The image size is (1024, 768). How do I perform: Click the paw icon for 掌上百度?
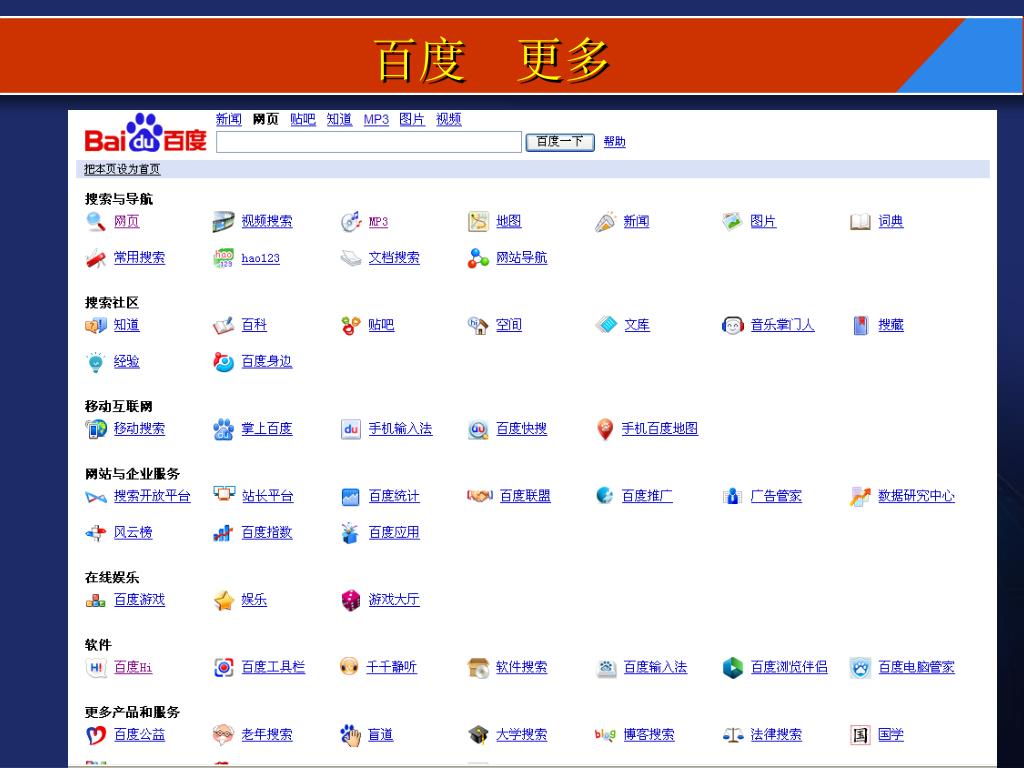[x=223, y=429]
